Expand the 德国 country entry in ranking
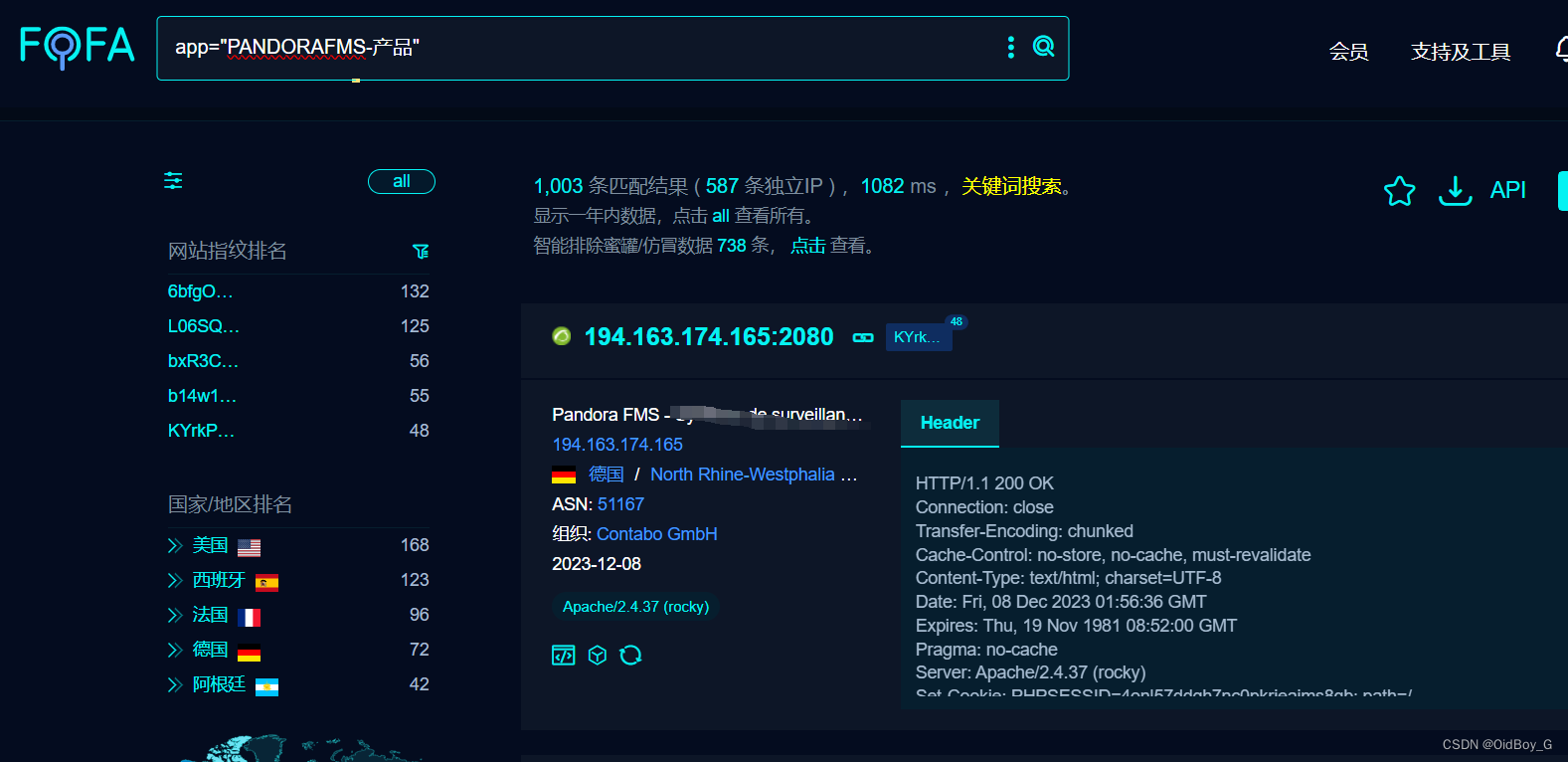Screen dimensions: 1568x762 click(175, 650)
